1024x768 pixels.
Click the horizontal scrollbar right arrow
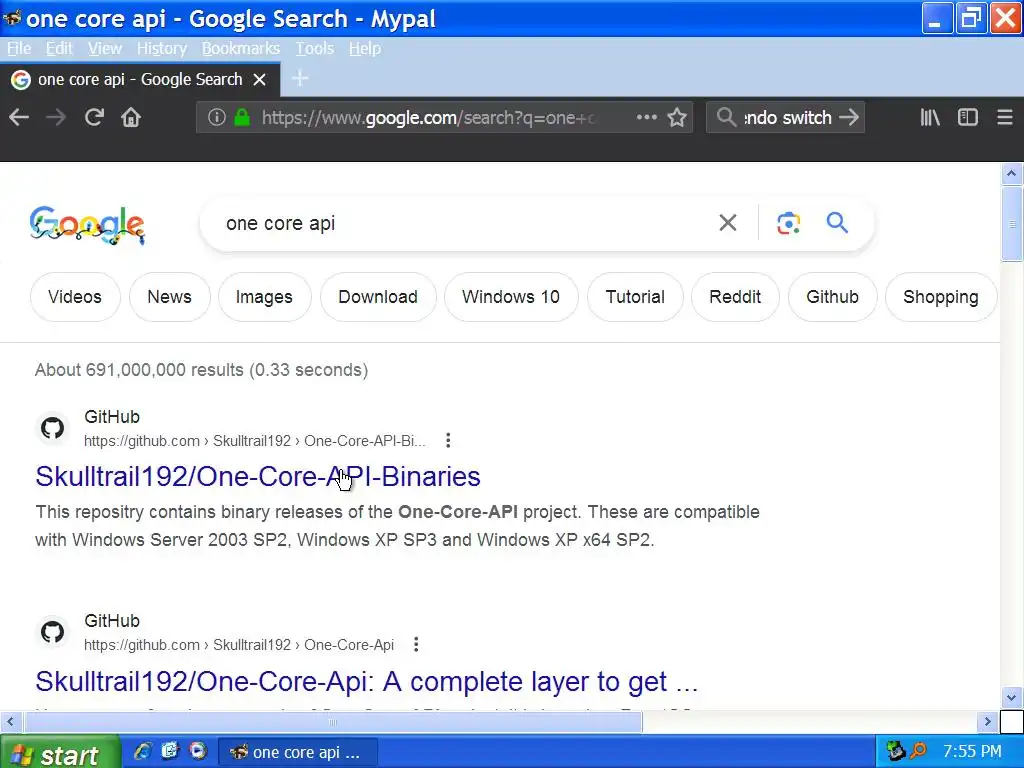click(988, 722)
